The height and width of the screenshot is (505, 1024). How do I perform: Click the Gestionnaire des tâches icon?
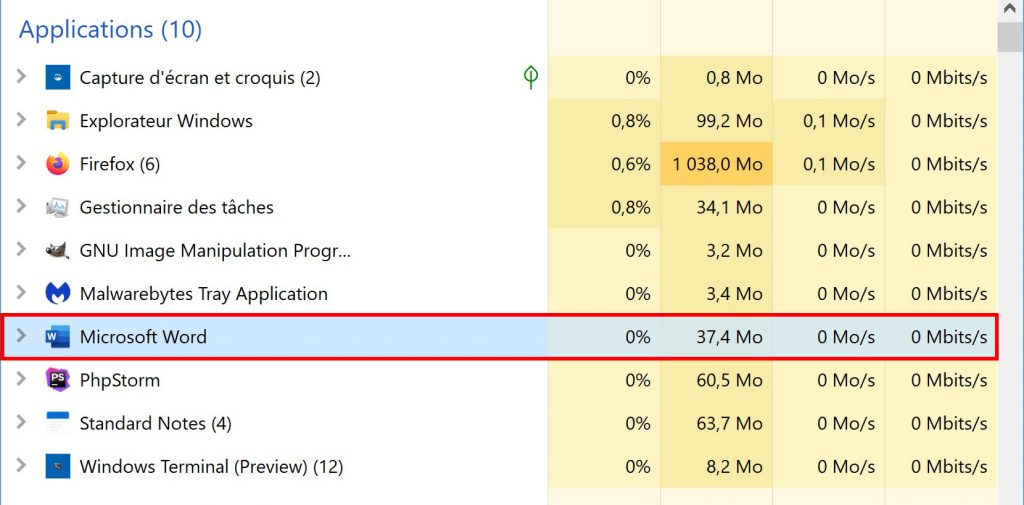point(58,208)
